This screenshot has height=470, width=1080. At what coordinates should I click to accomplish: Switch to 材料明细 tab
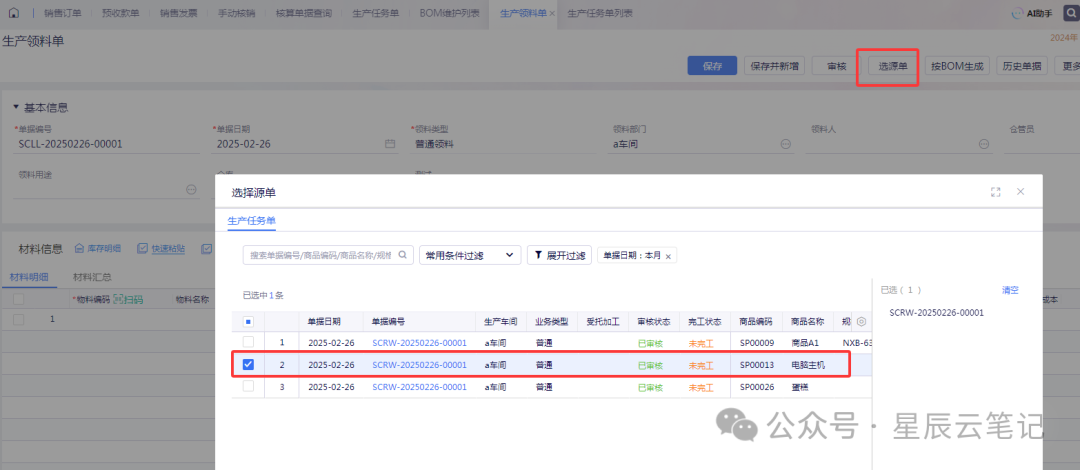[x=29, y=277]
